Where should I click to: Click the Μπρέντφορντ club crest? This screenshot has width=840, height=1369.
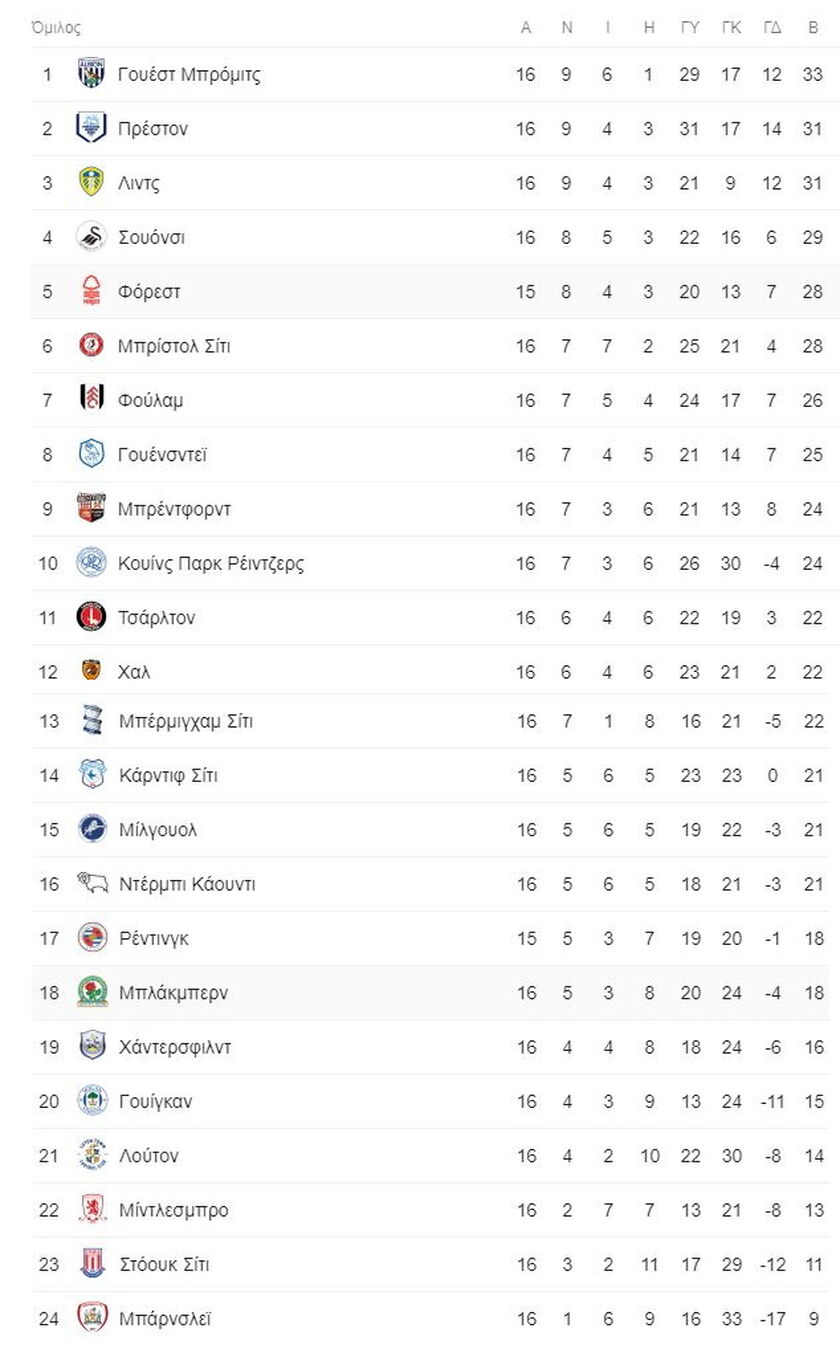click(x=91, y=509)
